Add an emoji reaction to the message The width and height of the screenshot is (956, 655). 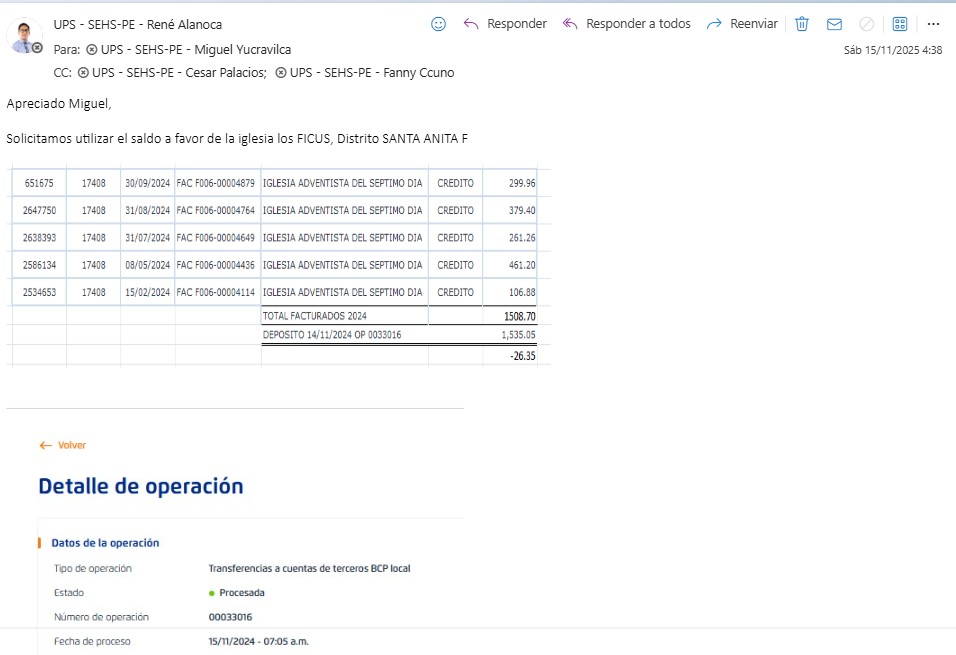(x=438, y=24)
